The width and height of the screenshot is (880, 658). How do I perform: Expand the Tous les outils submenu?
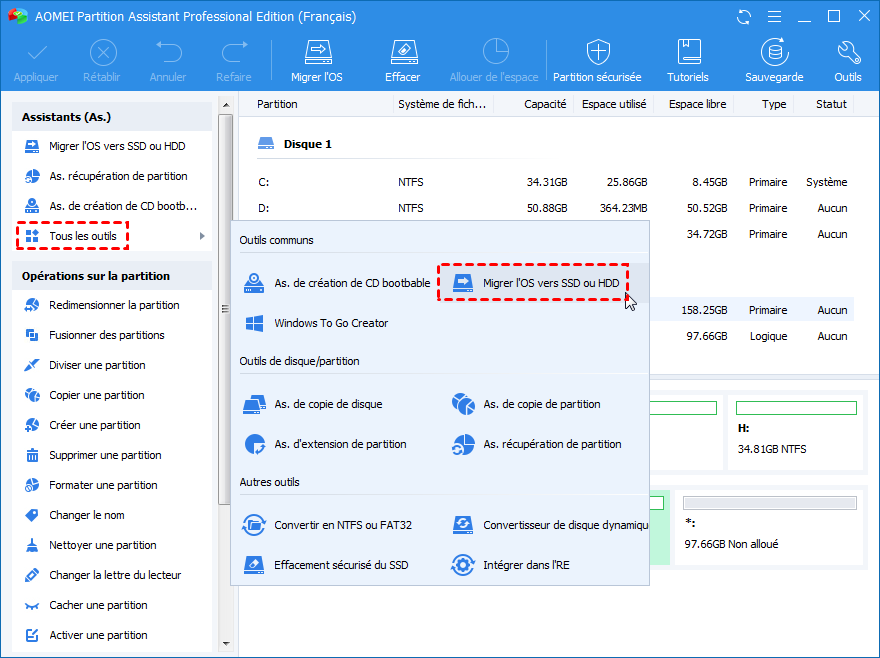(83, 236)
